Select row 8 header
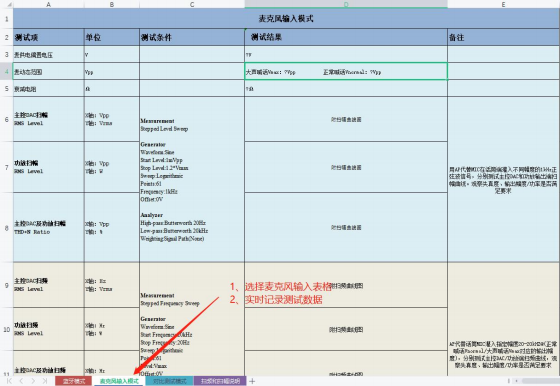This screenshot has height=386, width=560. coord(6,227)
